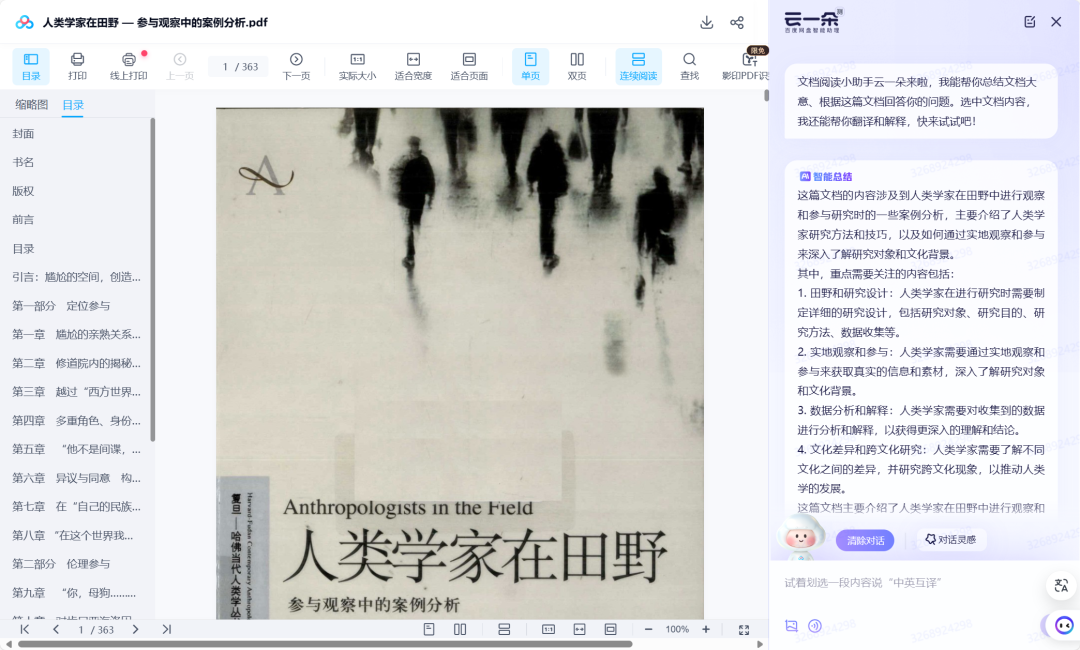Image resolution: width=1080 pixels, height=650 pixels.
Task: Go to previous page in bottom bar
Action: (x=56, y=629)
